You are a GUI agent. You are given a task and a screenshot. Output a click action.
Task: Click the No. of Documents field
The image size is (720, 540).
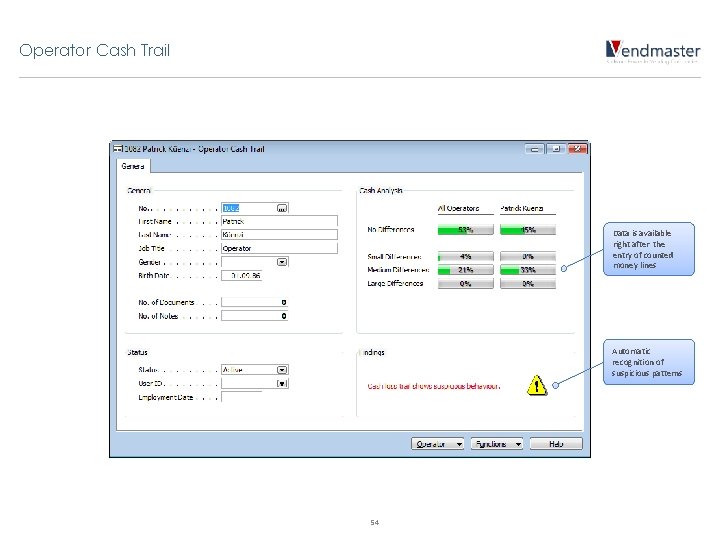pyautogui.click(x=254, y=302)
